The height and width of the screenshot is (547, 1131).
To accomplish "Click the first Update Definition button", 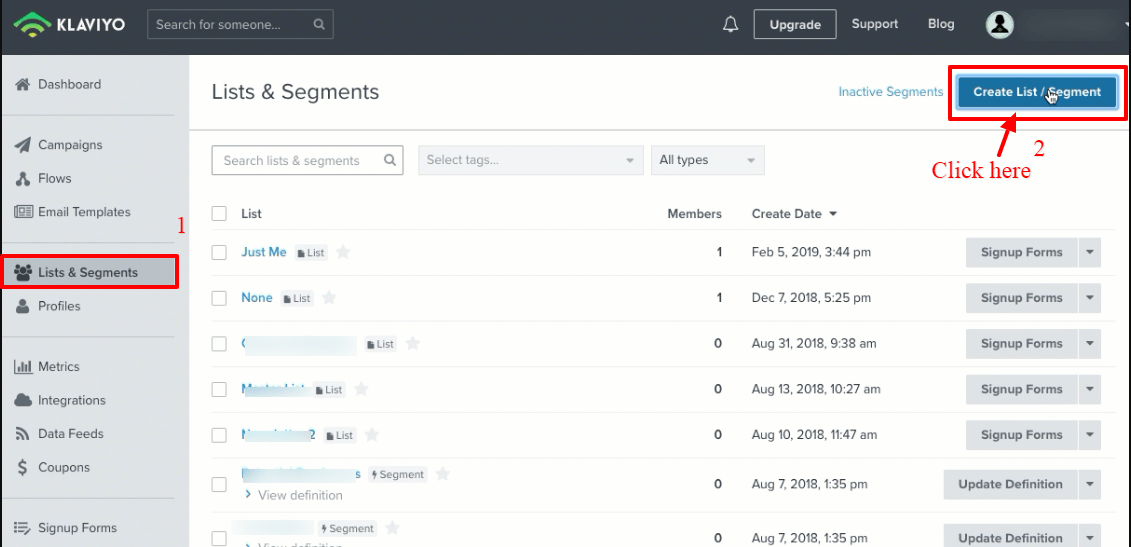I will coord(1010,484).
